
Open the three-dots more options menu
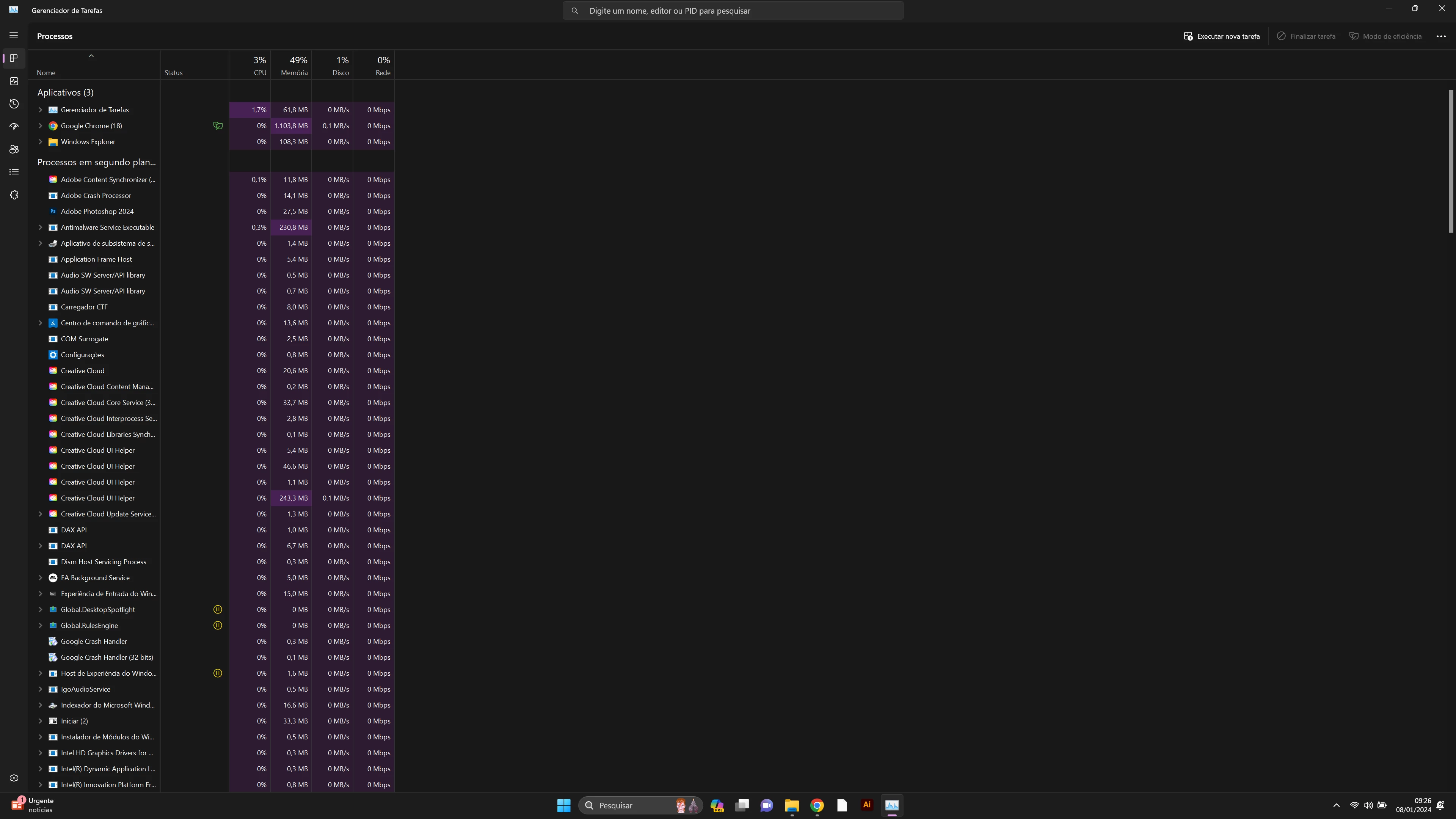click(x=1441, y=36)
